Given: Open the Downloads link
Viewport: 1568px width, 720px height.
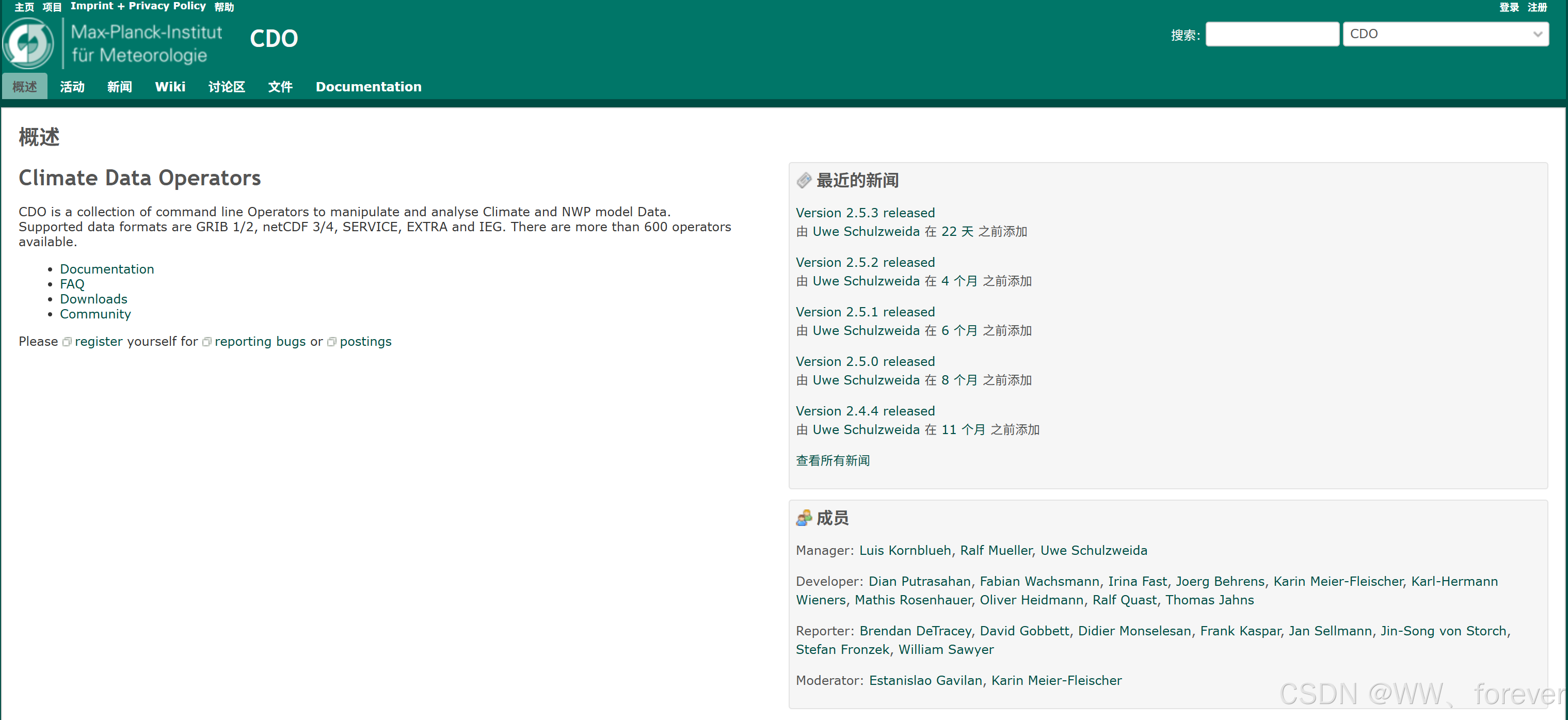Looking at the screenshot, I should [94, 299].
